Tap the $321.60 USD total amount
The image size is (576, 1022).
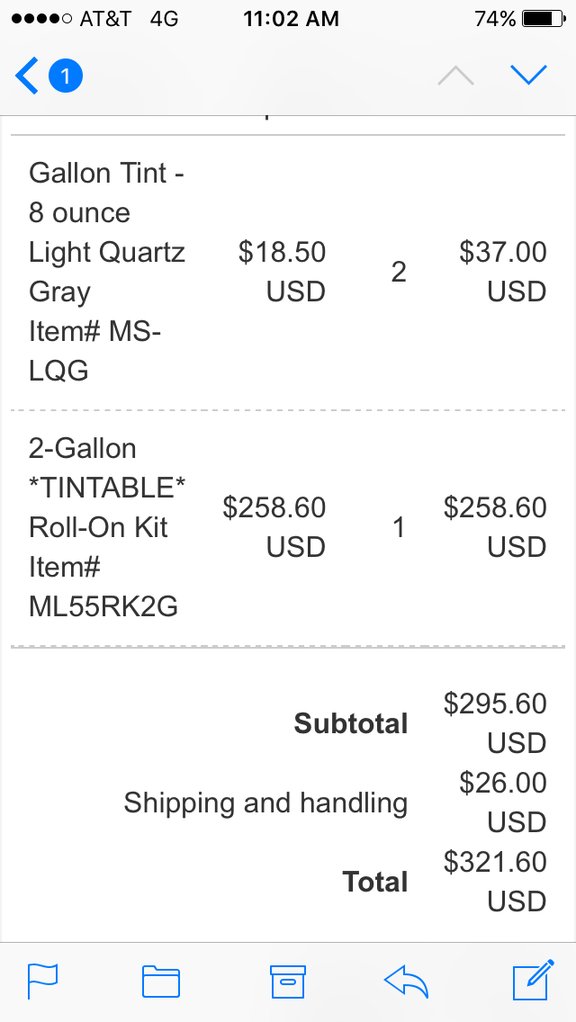pyautogui.click(x=495, y=882)
